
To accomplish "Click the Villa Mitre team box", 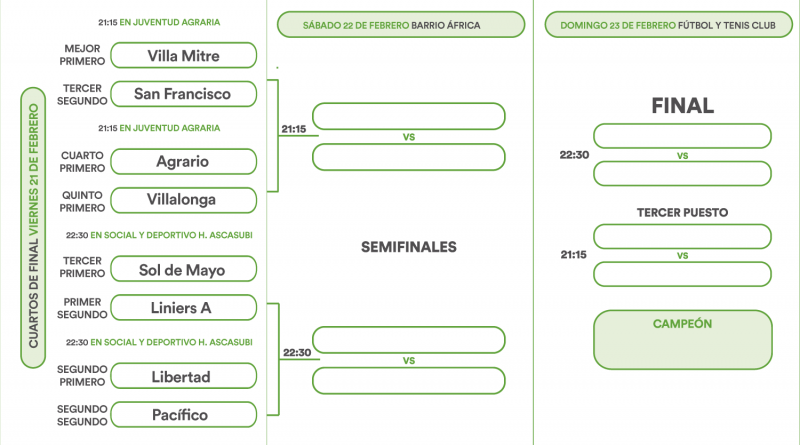I will click(x=183, y=55).
